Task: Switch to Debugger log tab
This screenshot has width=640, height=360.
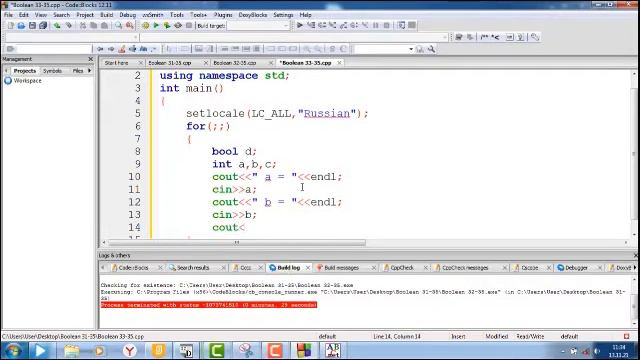Action: (576, 268)
